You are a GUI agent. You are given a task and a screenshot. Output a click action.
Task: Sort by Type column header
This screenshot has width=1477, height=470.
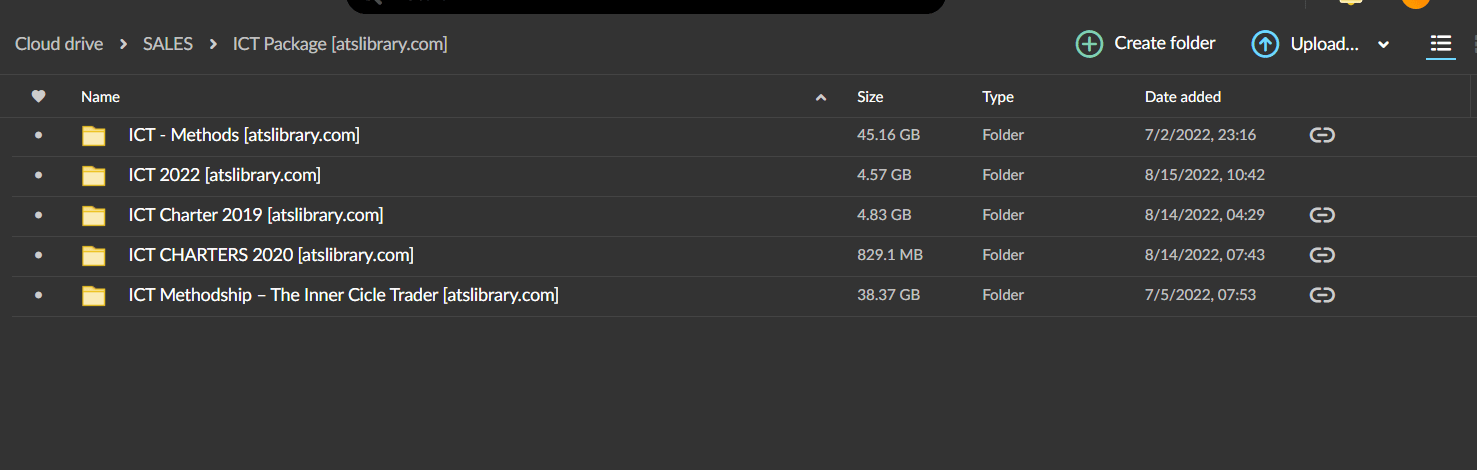pyautogui.click(x=997, y=97)
